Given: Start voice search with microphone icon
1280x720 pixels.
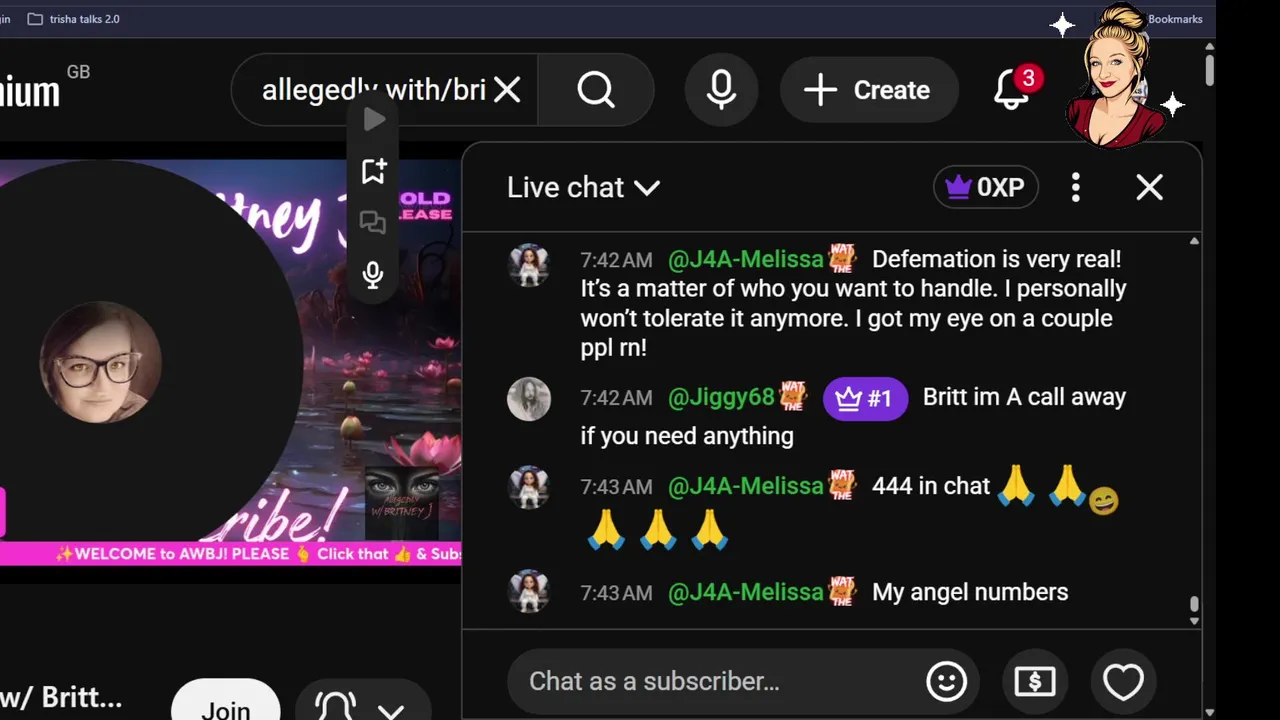Looking at the screenshot, I should (x=721, y=90).
